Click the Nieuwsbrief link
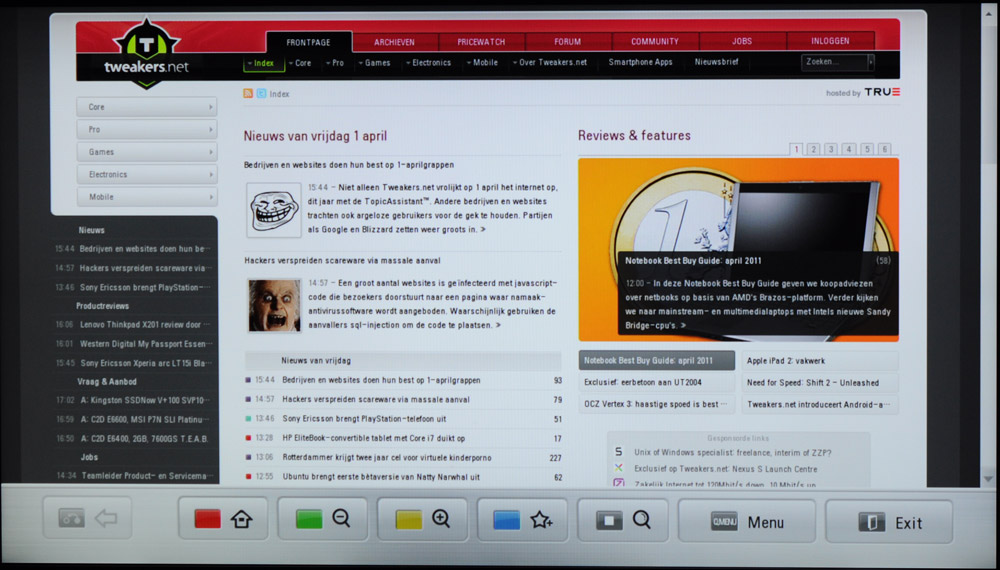The height and width of the screenshot is (570, 1000). point(716,62)
